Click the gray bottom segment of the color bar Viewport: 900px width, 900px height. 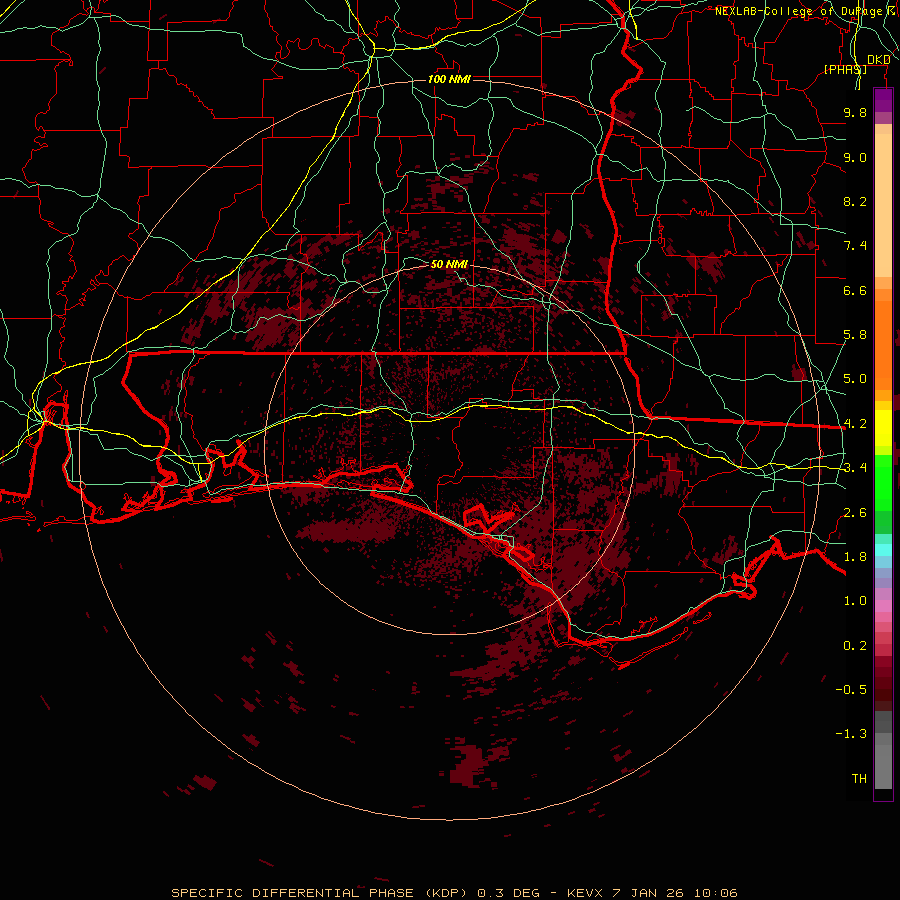883,763
